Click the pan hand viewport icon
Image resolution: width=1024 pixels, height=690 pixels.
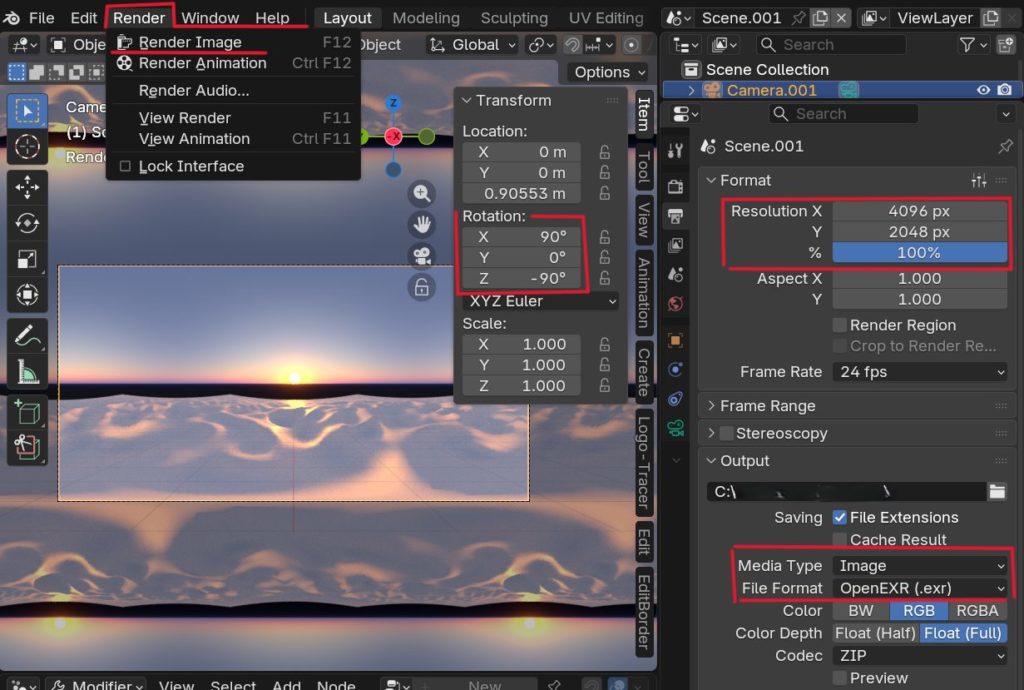point(422,225)
